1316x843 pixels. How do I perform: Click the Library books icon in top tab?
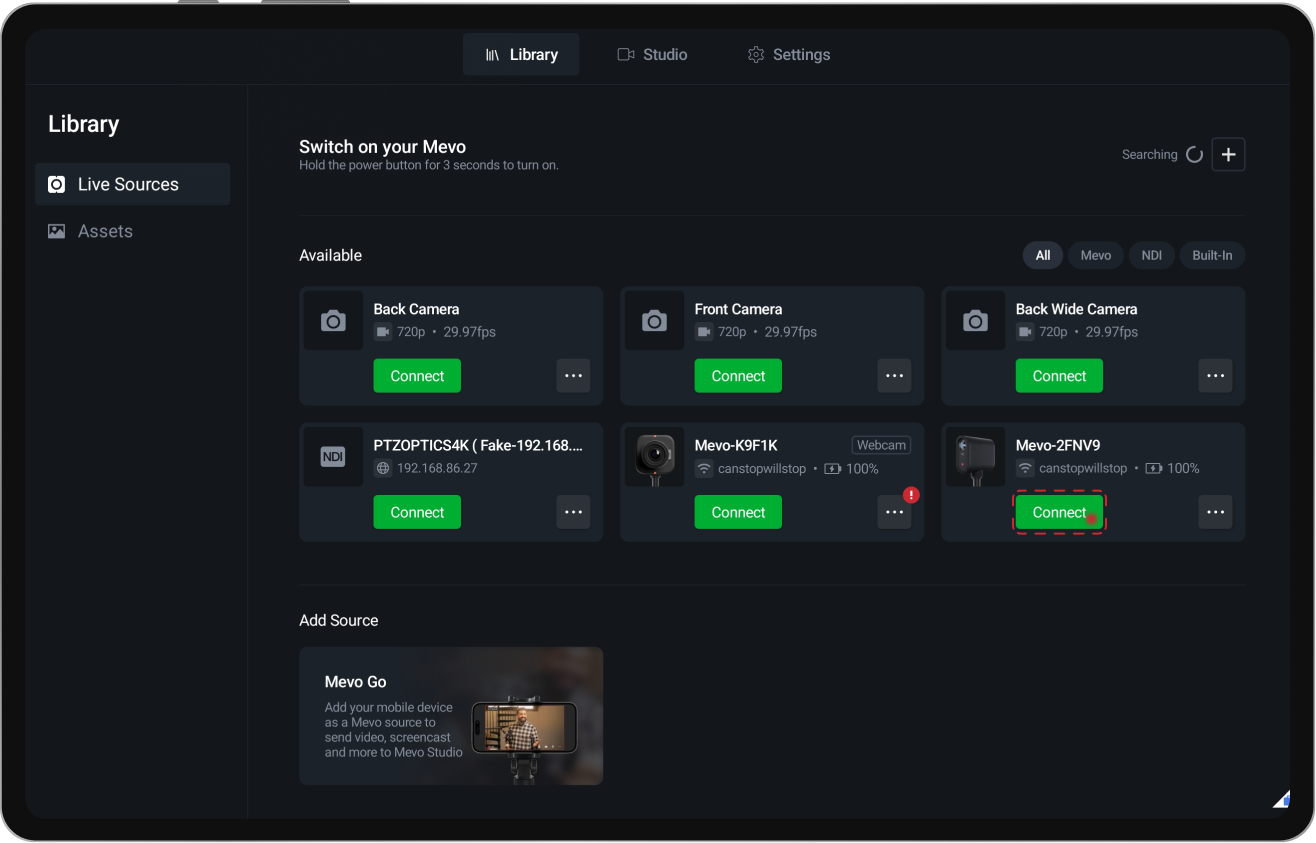[493, 55]
